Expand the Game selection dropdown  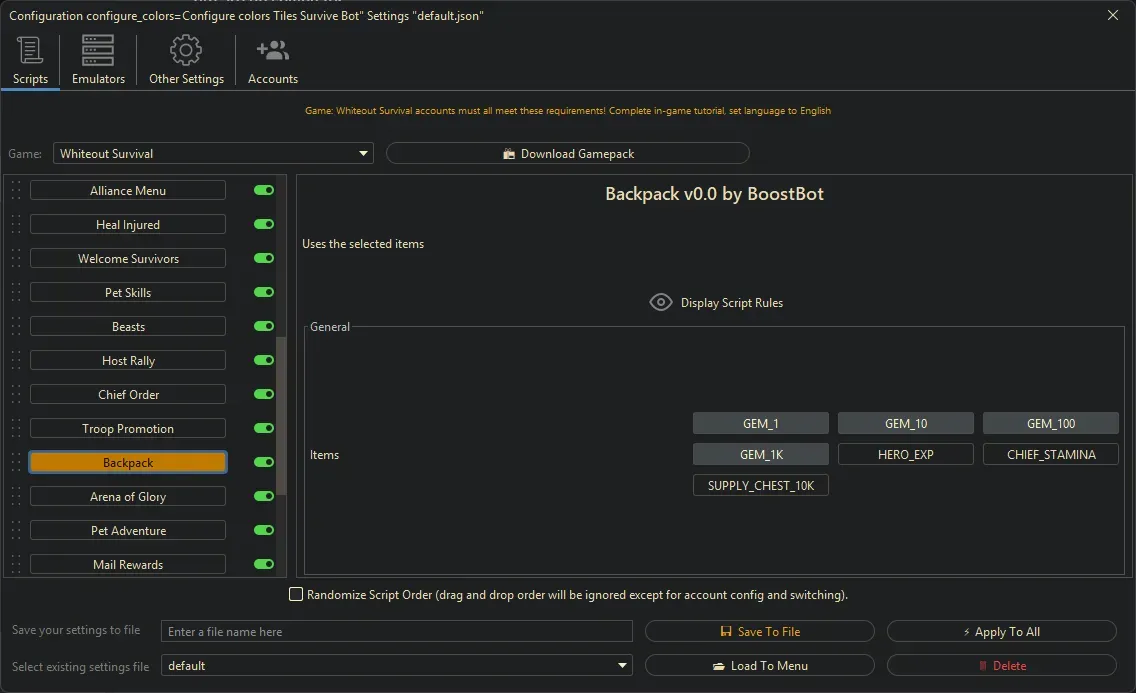coord(363,154)
